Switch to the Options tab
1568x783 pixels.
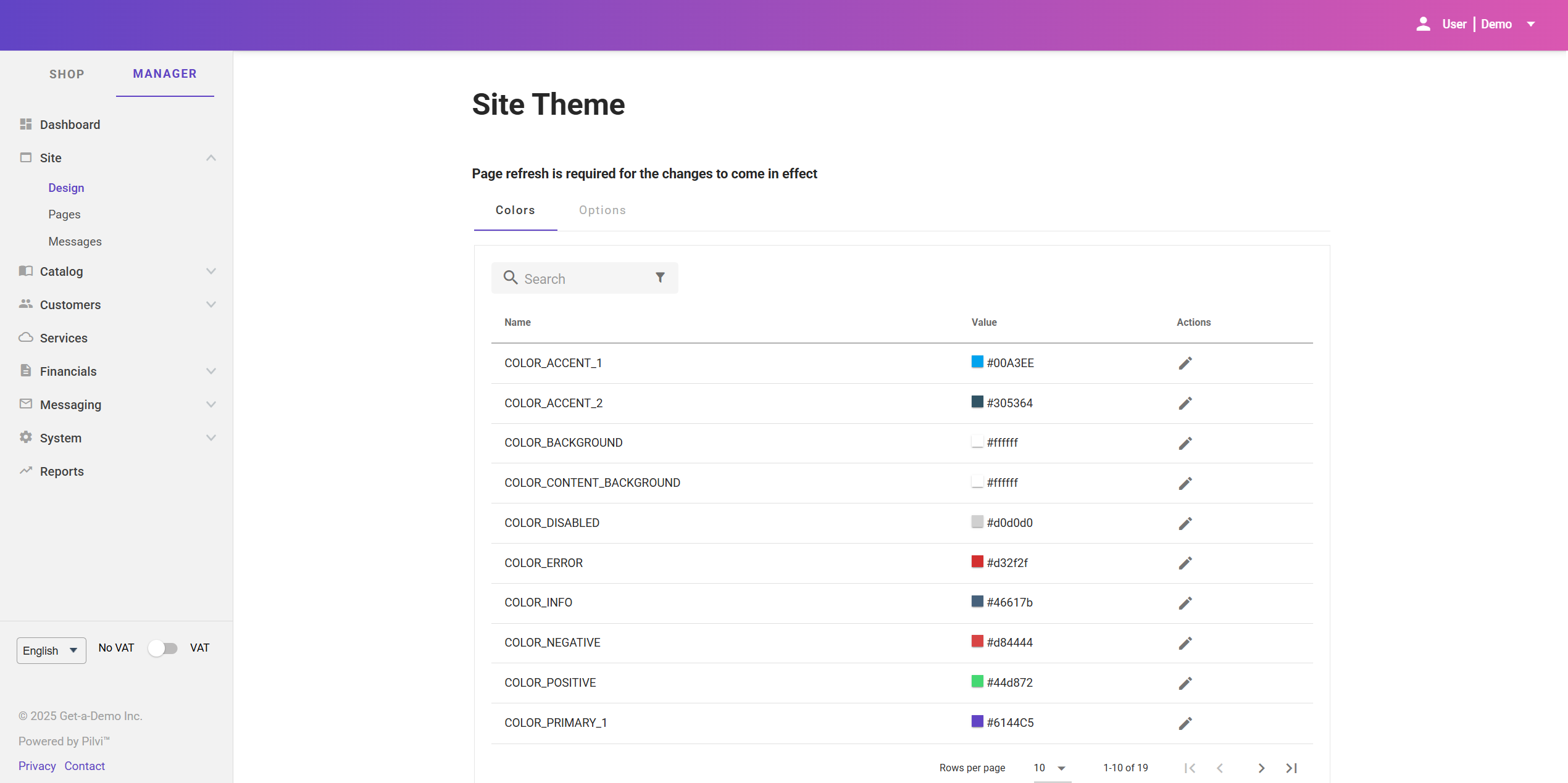tap(602, 210)
